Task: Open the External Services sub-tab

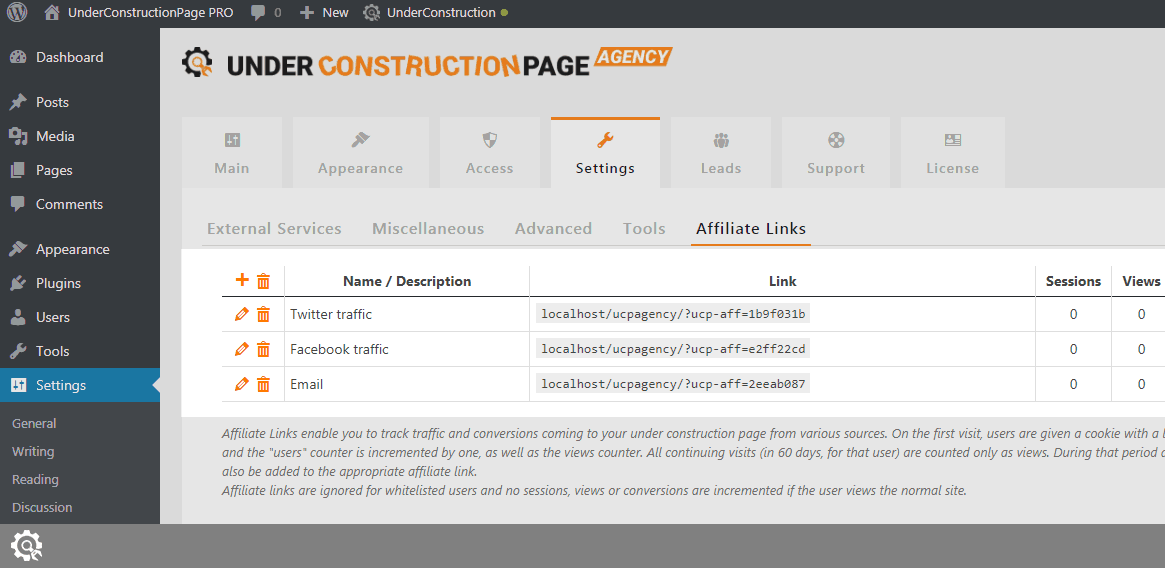Action: pyautogui.click(x=274, y=229)
